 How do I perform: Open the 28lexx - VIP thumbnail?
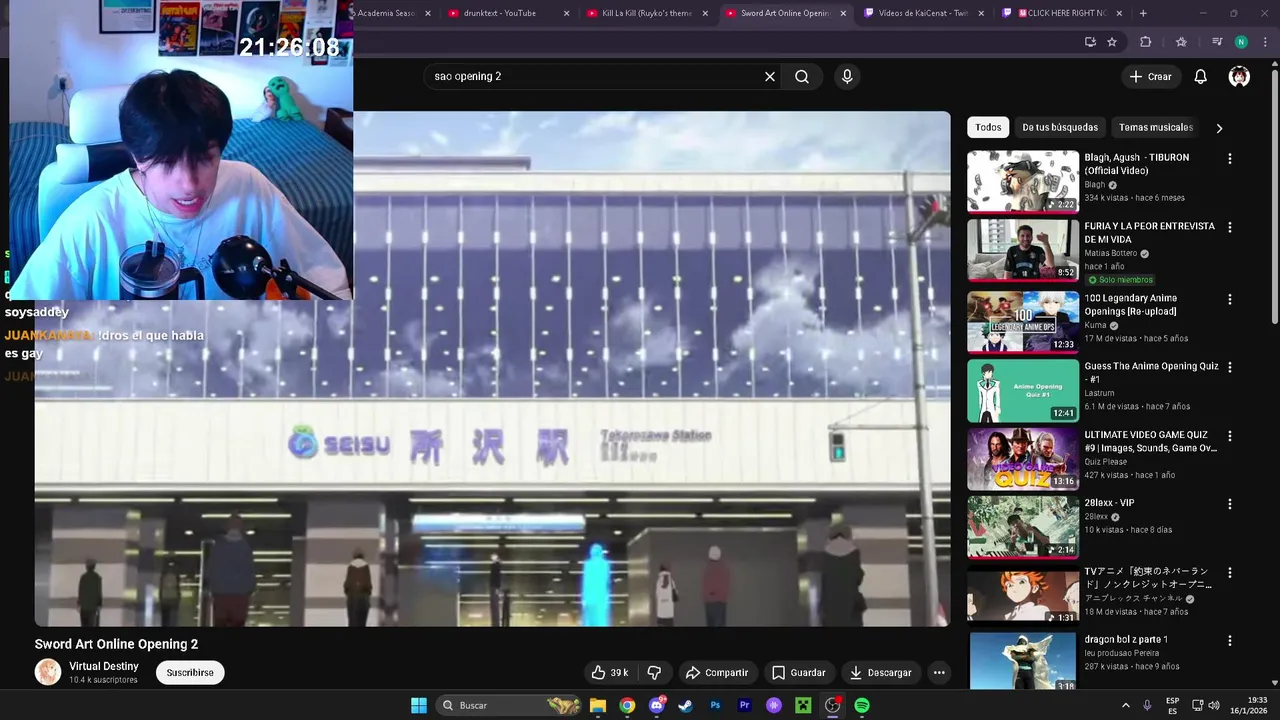click(x=1023, y=527)
